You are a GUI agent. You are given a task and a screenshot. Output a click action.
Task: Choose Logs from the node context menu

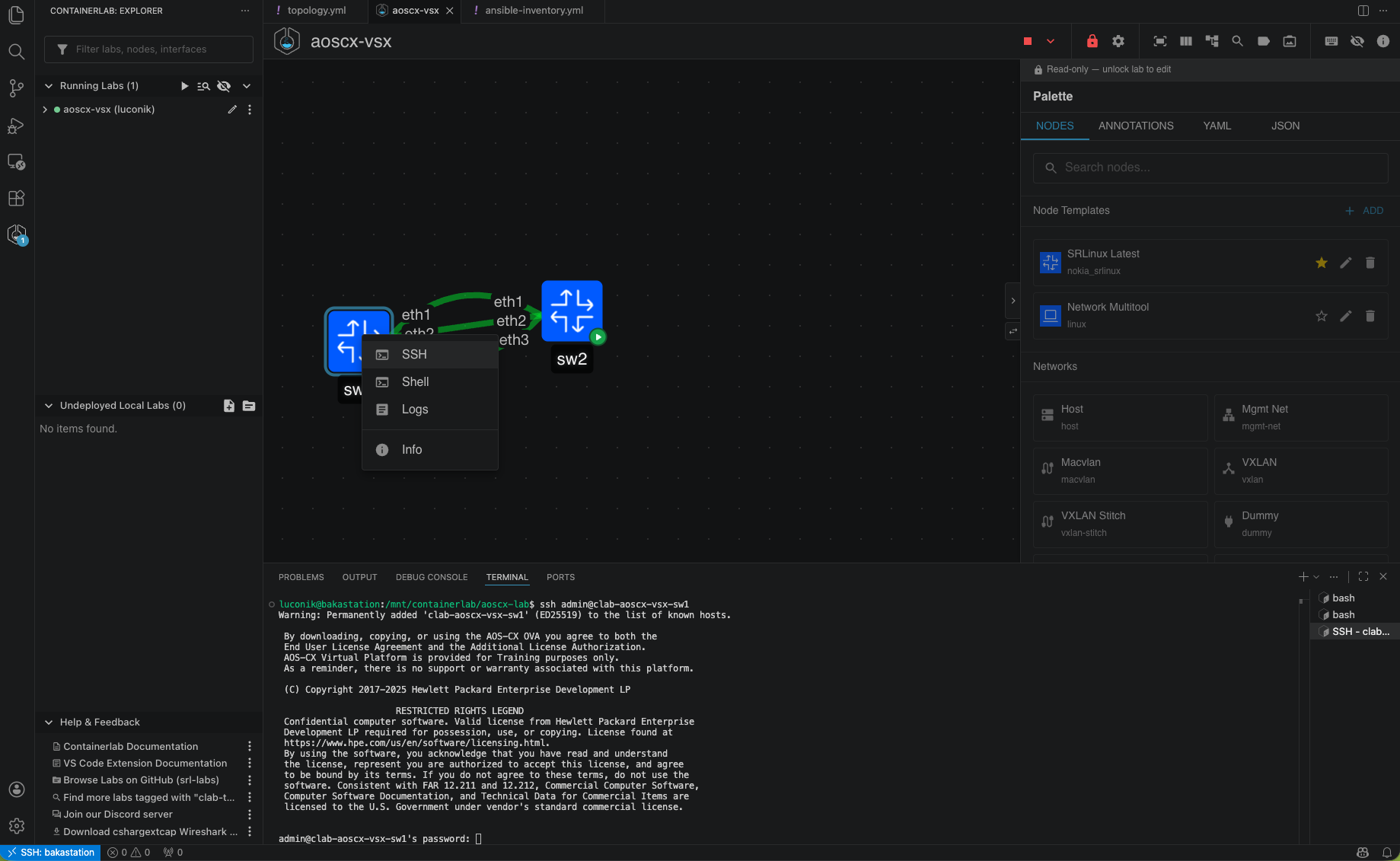430,410
